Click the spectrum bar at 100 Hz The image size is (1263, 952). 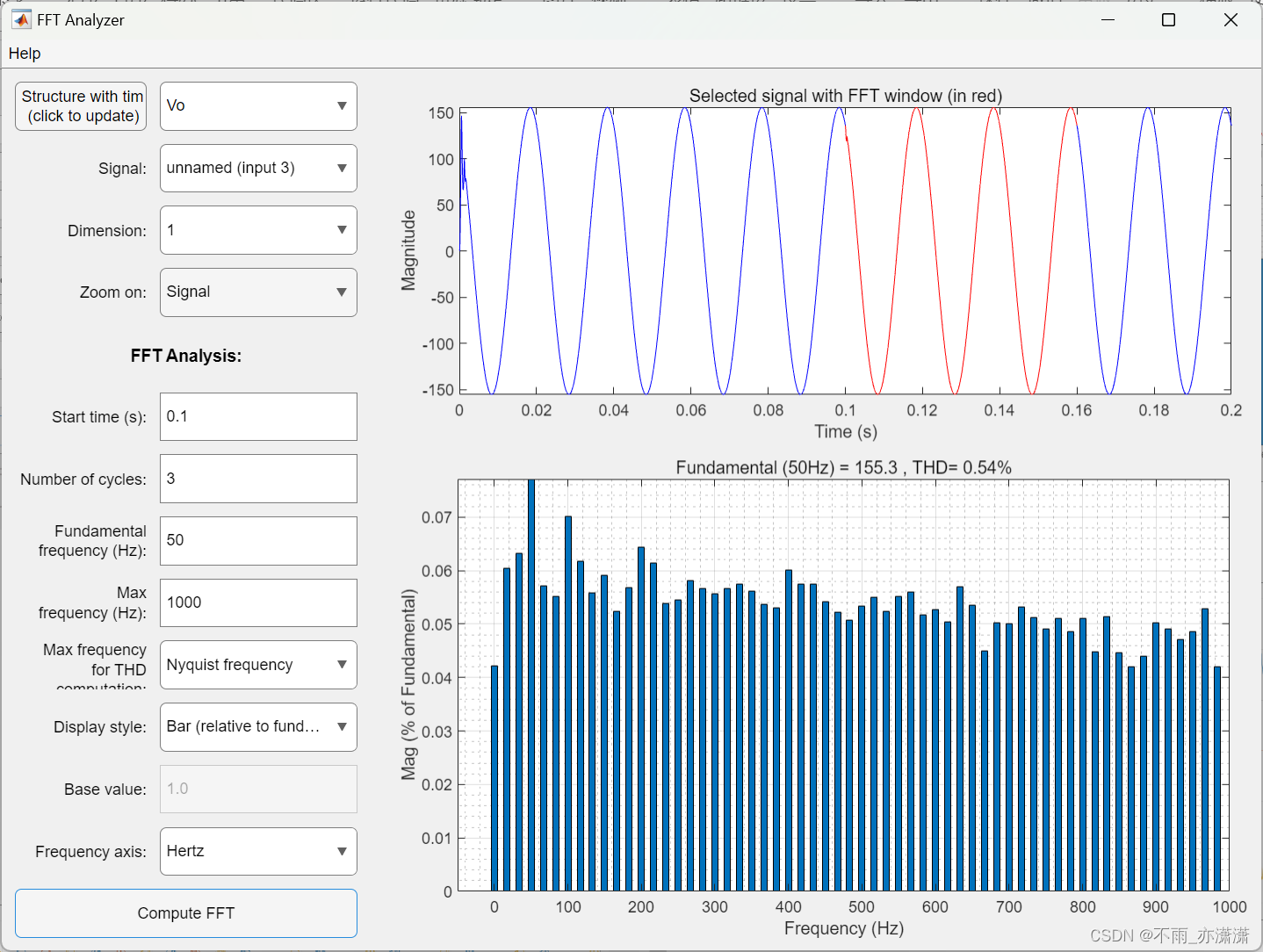[568, 703]
